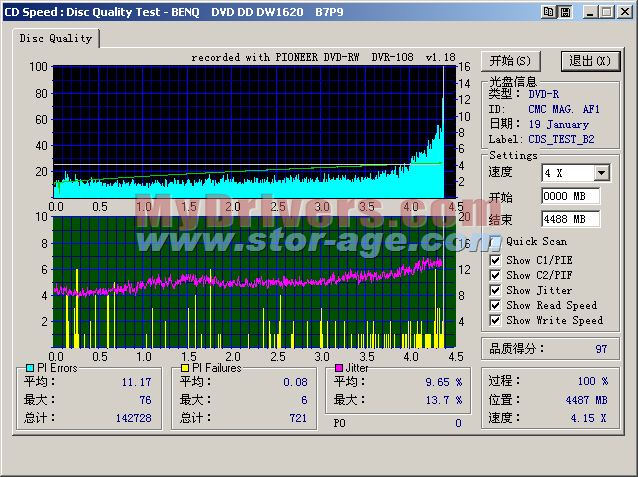This screenshot has height=477, width=638.
Task: Uncheck Show C1/PIE option
Action: 495,260
